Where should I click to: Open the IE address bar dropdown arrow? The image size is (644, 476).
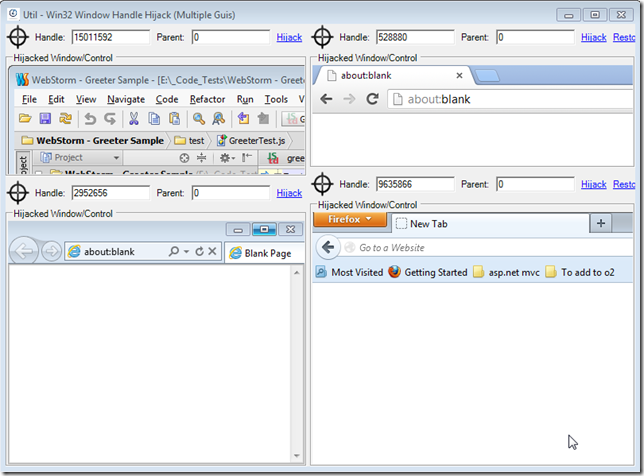pyautogui.click(x=186, y=251)
